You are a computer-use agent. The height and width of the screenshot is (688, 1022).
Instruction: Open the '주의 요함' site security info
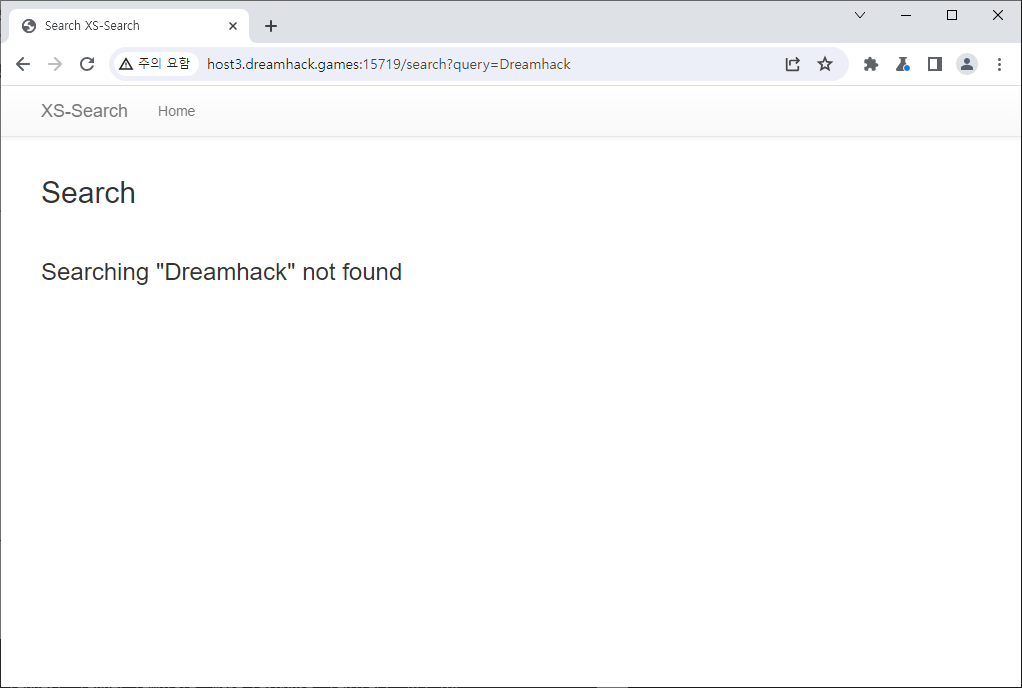(154, 64)
